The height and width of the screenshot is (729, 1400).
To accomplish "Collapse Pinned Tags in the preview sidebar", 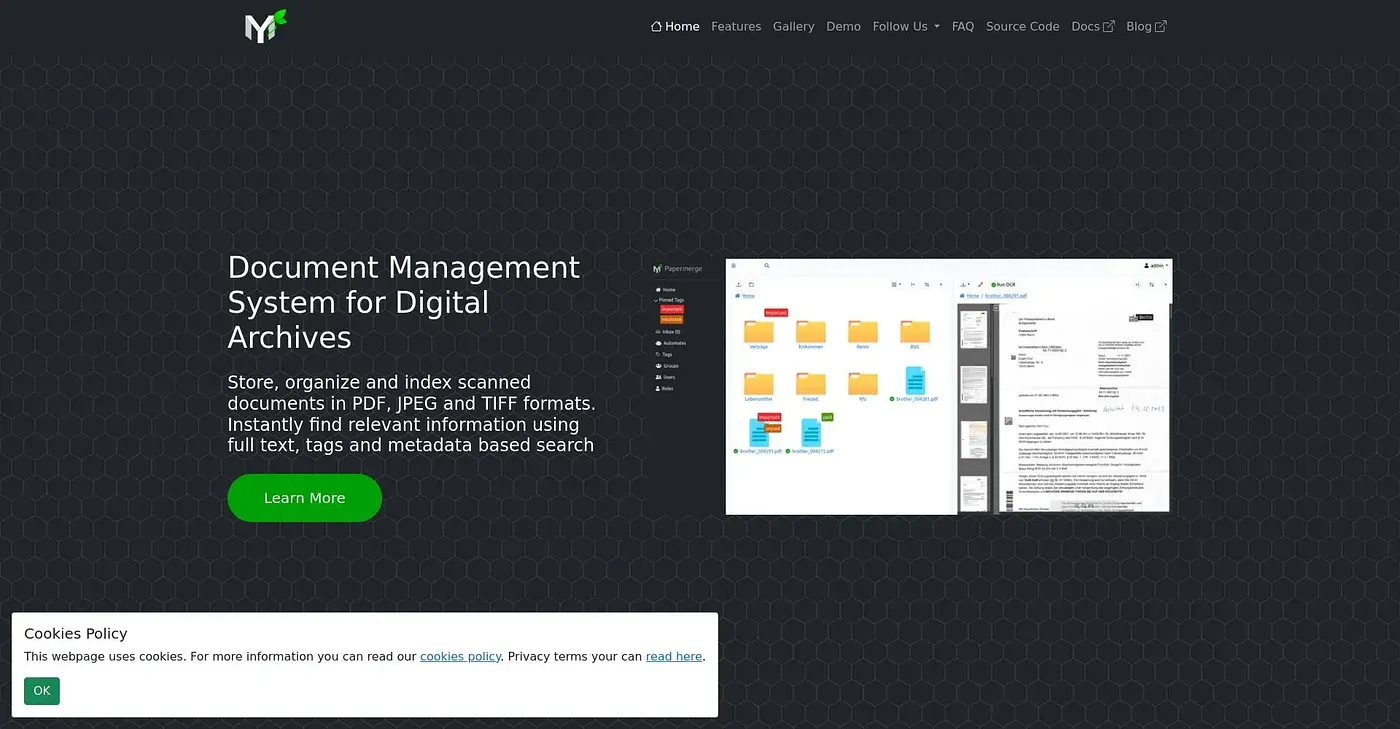I will pyautogui.click(x=669, y=300).
